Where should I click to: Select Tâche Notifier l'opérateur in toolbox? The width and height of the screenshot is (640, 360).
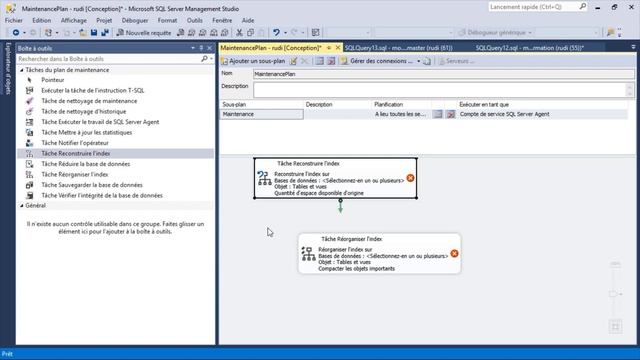(75, 143)
